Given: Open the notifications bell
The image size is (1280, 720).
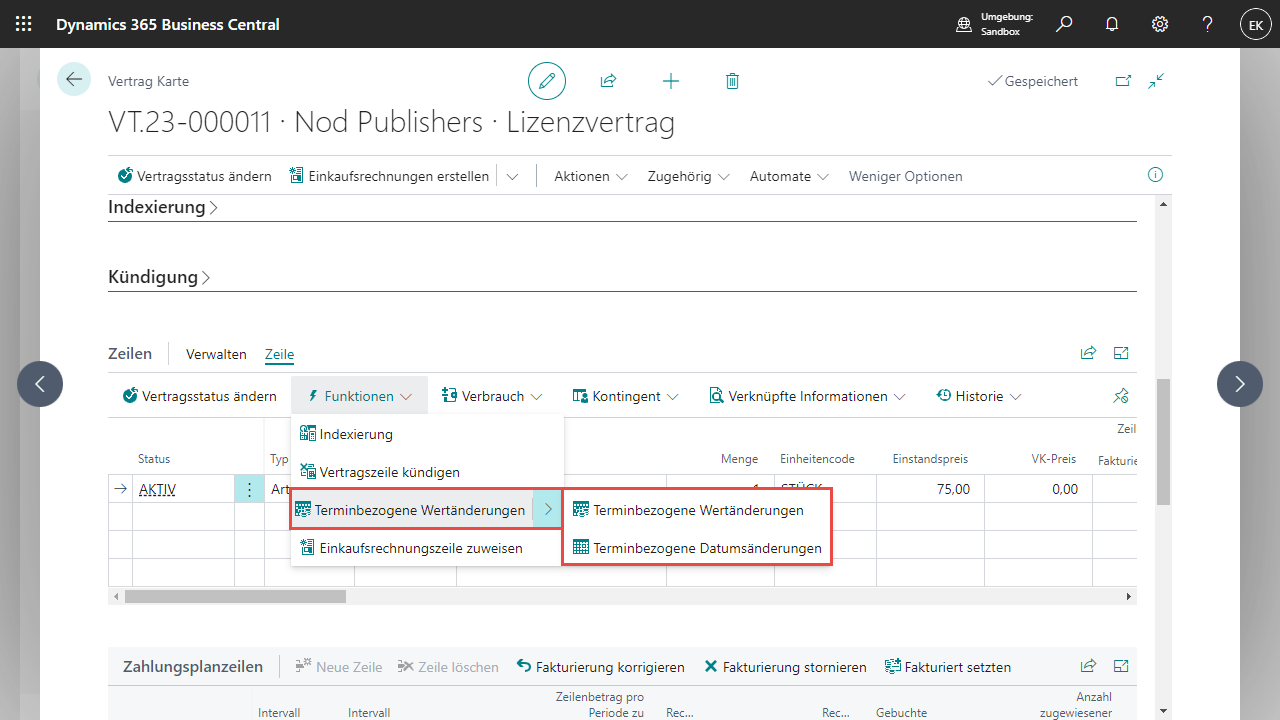Looking at the screenshot, I should (1112, 24).
